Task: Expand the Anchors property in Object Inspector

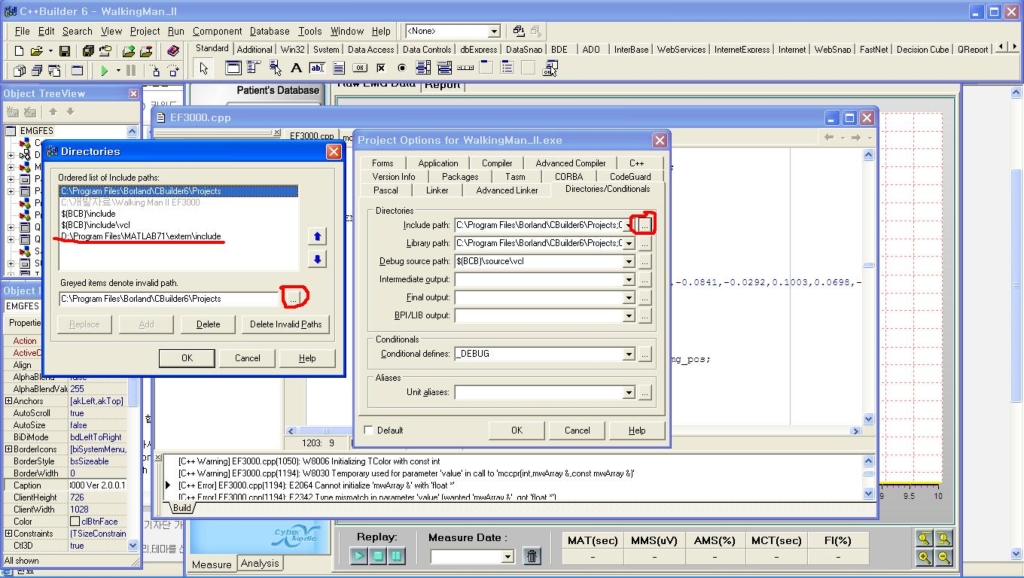Action: coord(8,401)
